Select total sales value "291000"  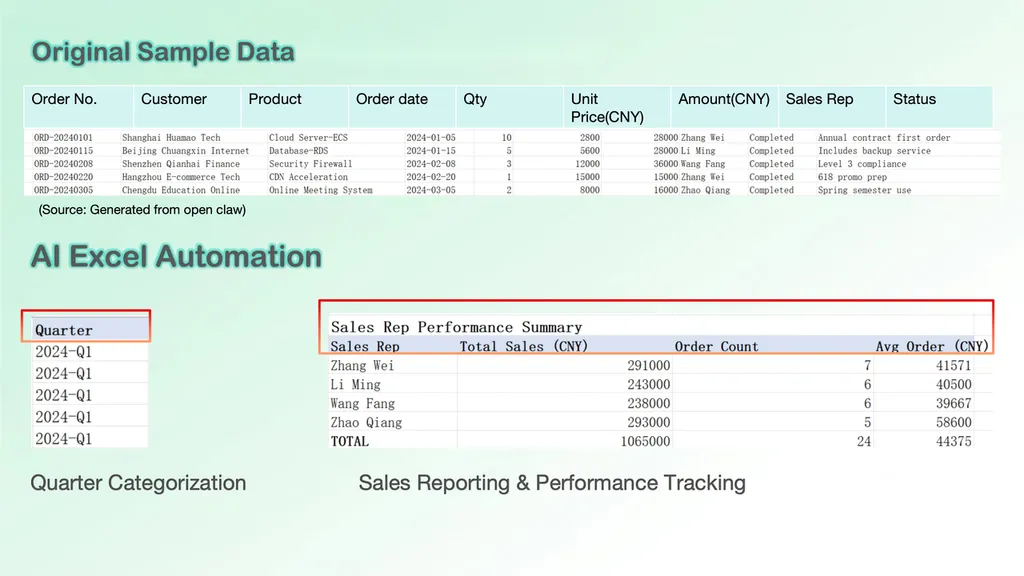[x=648, y=366]
